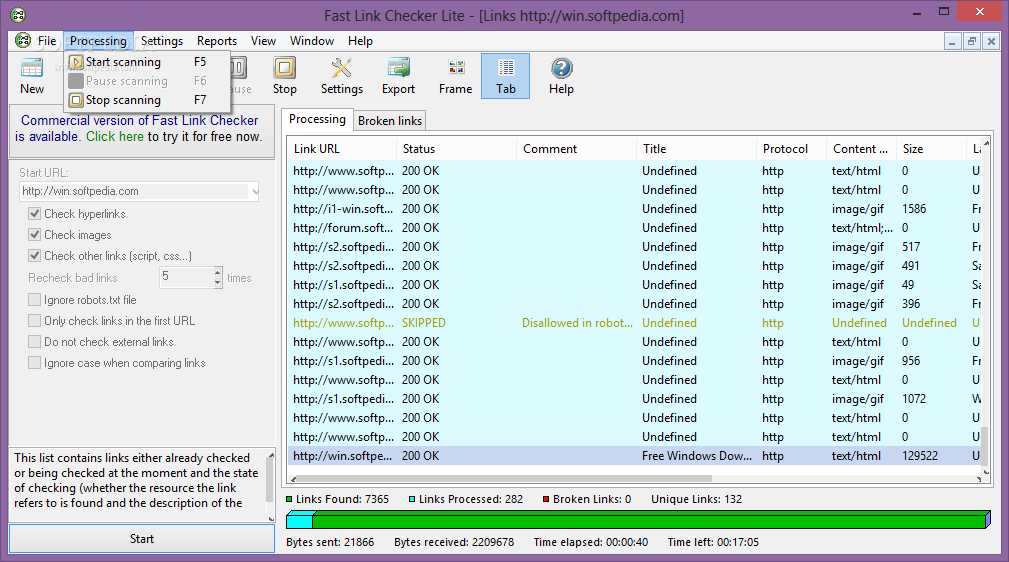1009x562 pixels.
Task: Toggle Check other links checkbox
Action: [x=35, y=256]
